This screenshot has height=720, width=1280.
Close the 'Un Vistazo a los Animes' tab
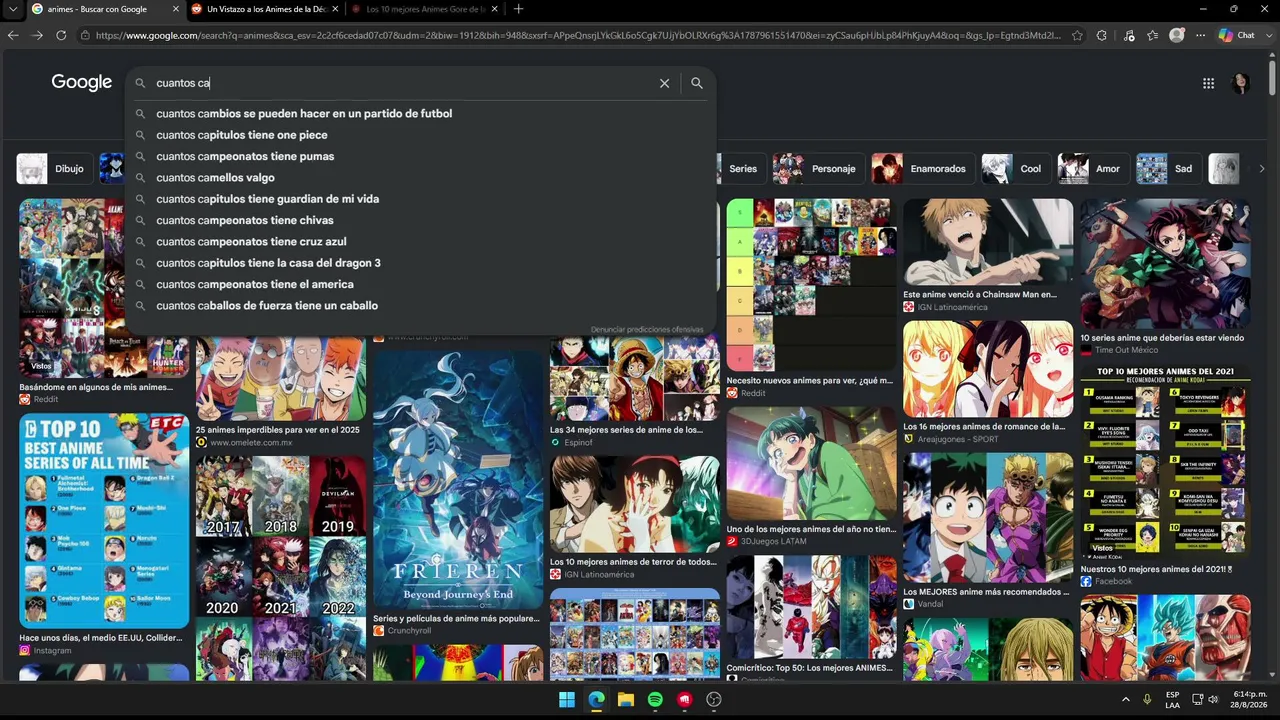click(335, 9)
